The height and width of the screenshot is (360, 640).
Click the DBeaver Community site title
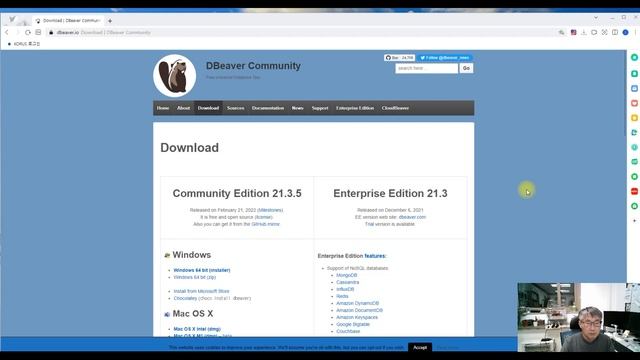(x=253, y=66)
